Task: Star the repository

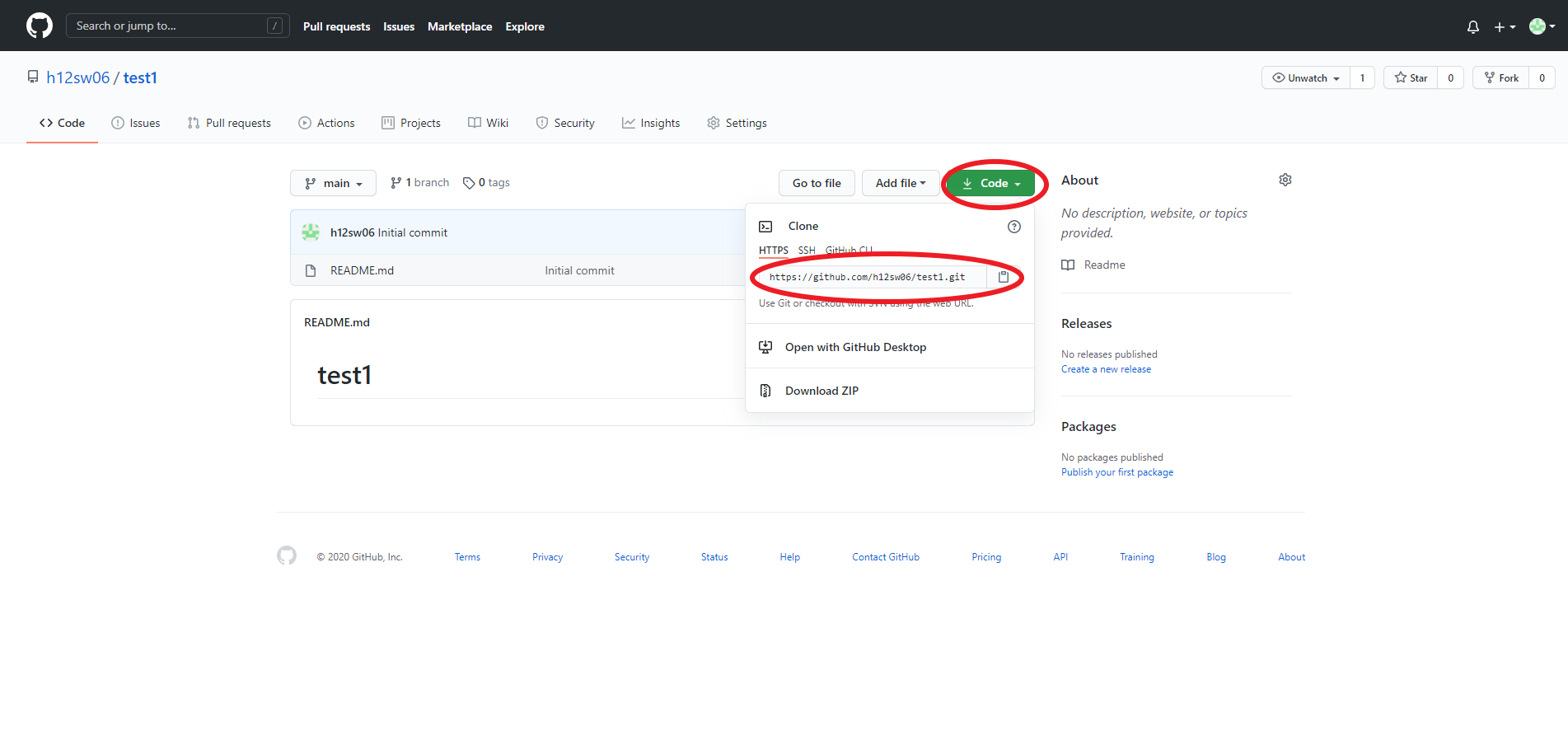Action: pyautogui.click(x=1411, y=78)
